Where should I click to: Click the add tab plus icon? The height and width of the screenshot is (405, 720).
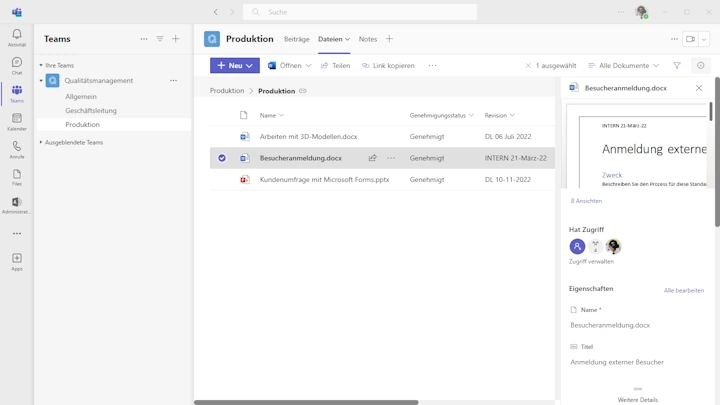[x=390, y=39]
